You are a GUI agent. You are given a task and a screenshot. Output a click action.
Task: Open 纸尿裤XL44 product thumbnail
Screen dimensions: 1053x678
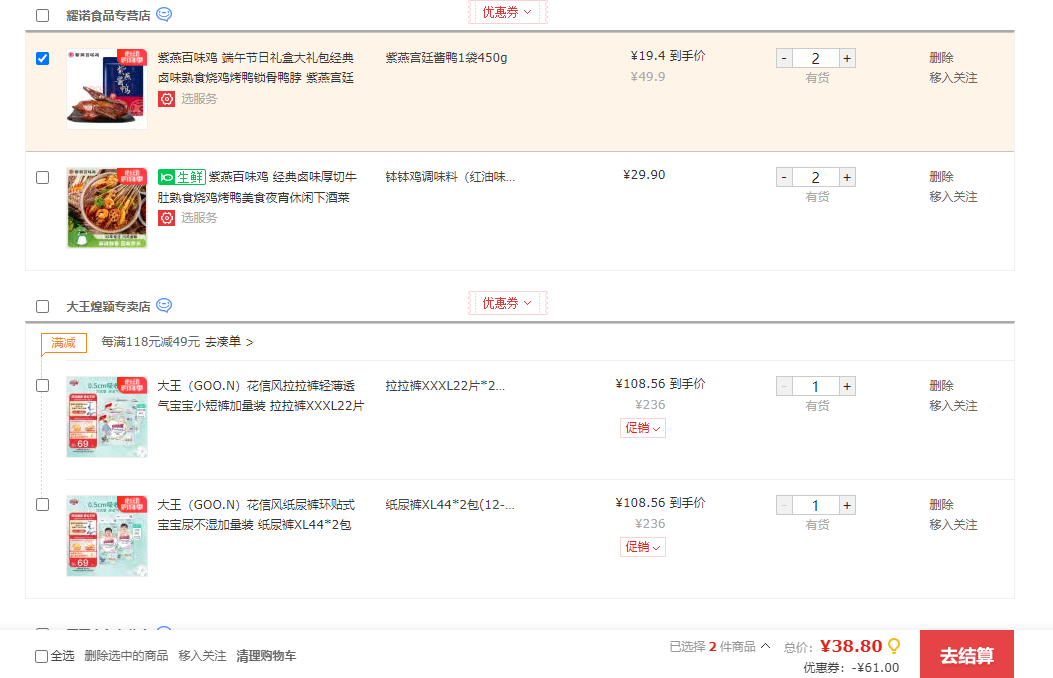coord(107,536)
